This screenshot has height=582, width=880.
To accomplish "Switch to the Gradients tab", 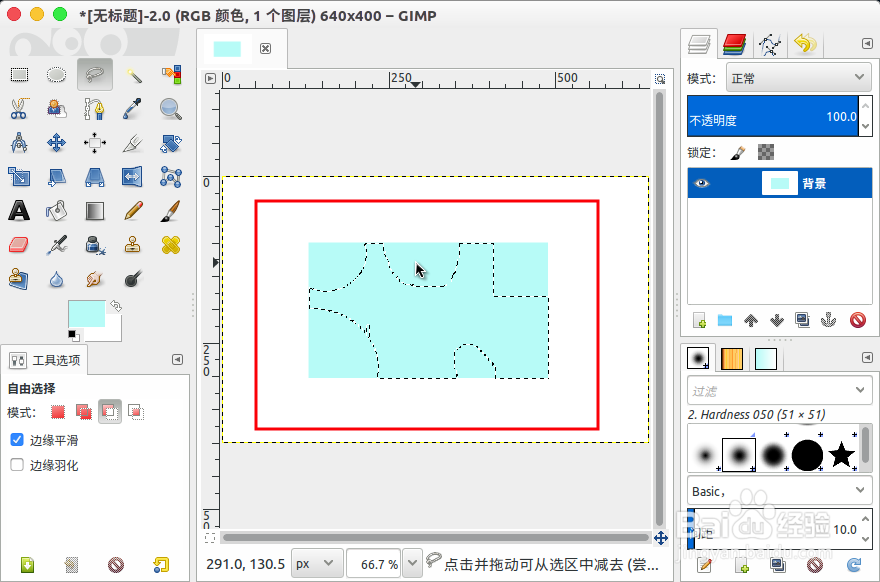I will point(766,359).
